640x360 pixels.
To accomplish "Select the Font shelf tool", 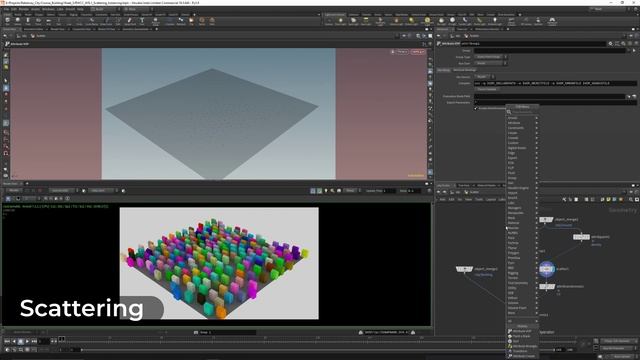I will tap(142, 21).
